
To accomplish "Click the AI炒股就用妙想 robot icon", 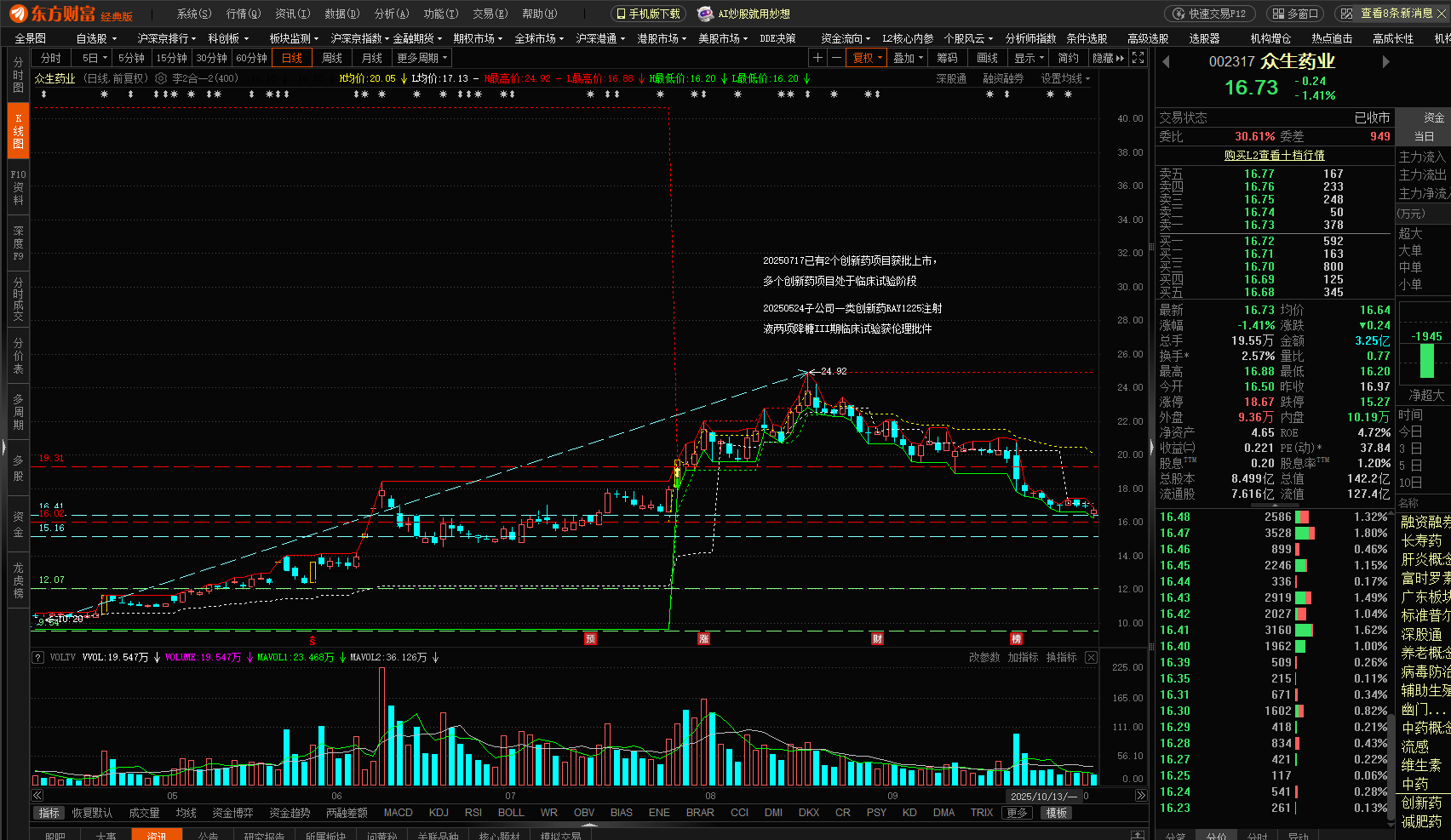I will pos(705,14).
